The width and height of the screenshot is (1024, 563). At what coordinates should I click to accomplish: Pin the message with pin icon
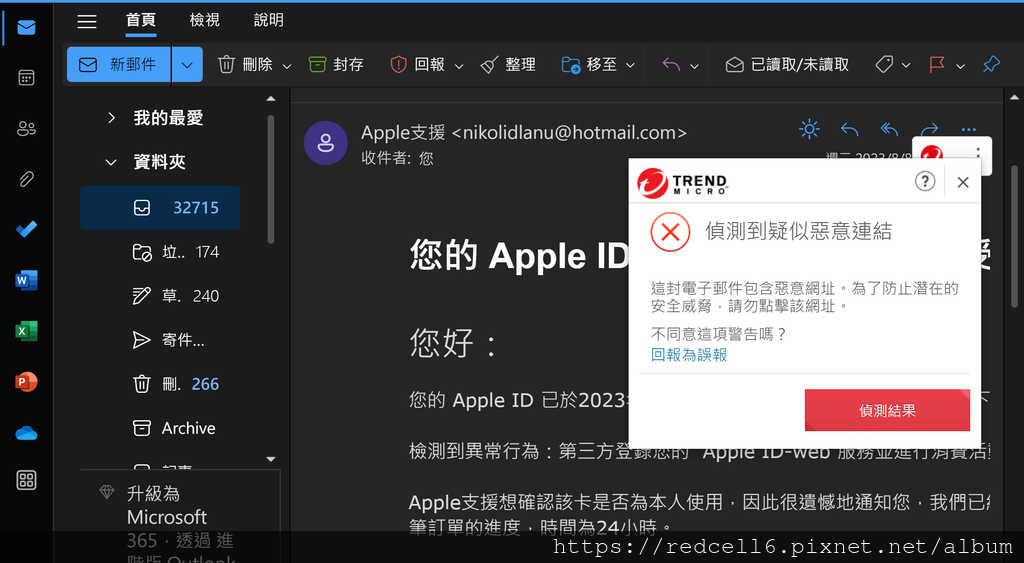pos(991,65)
